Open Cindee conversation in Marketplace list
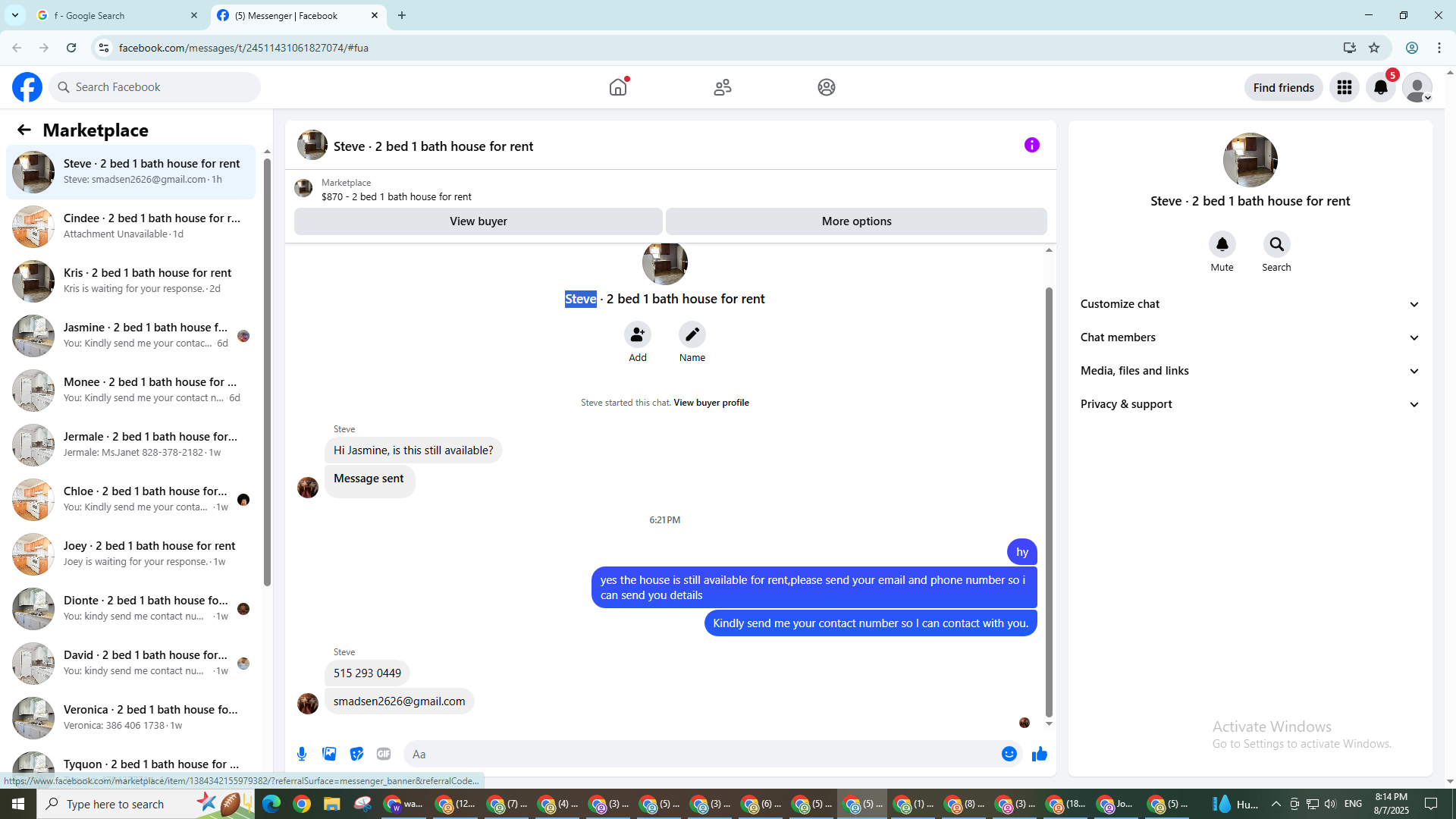1456x819 pixels. click(x=130, y=227)
